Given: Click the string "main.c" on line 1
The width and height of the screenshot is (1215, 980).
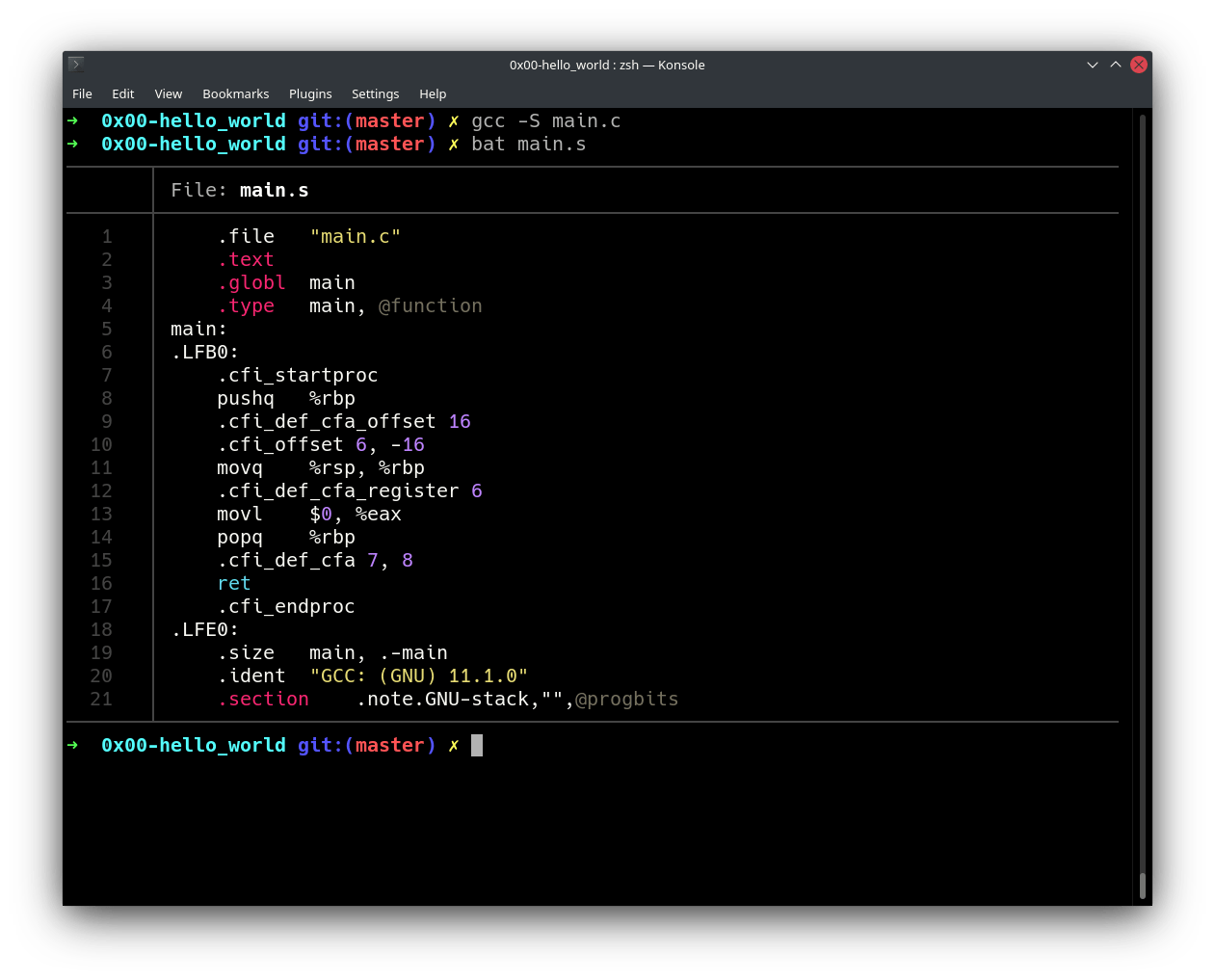Looking at the screenshot, I should click(x=356, y=236).
